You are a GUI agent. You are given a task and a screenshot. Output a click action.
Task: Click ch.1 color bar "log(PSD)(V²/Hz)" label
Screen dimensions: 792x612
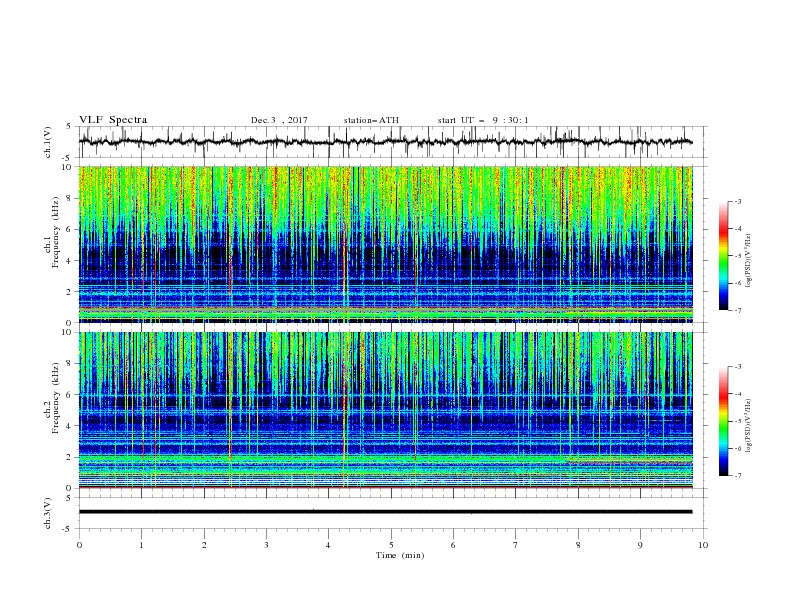(x=749, y=261)
